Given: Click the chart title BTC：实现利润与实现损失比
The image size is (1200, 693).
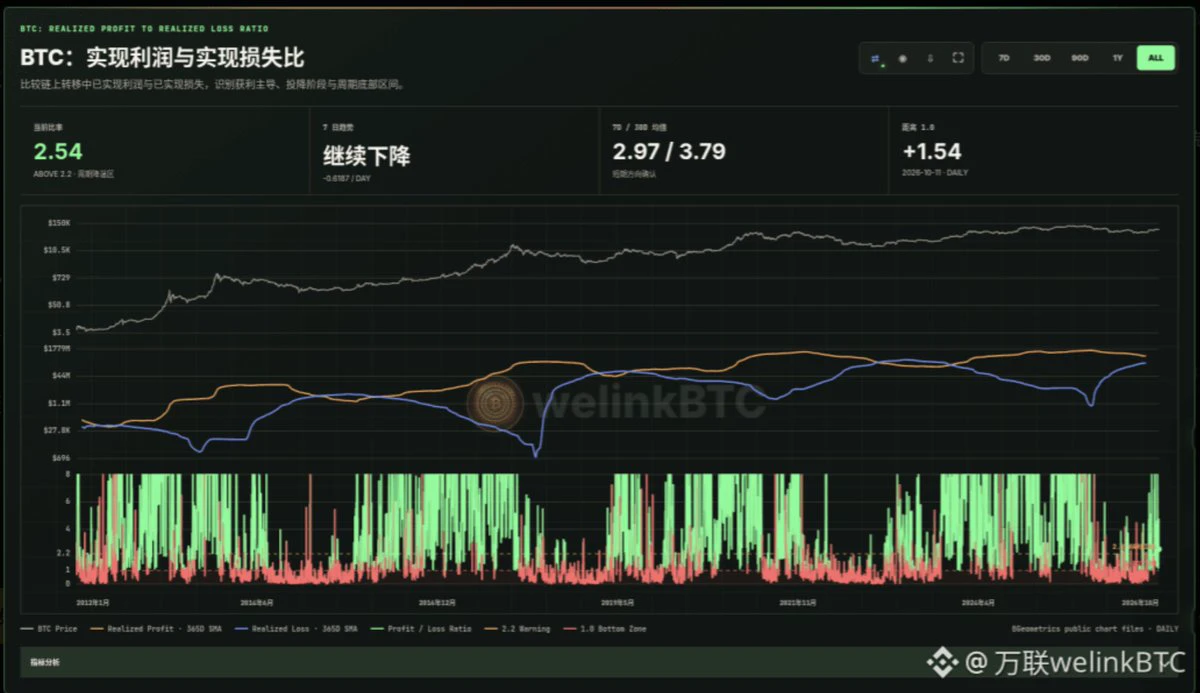Looking at the screenshot, I should pos(162,58).
